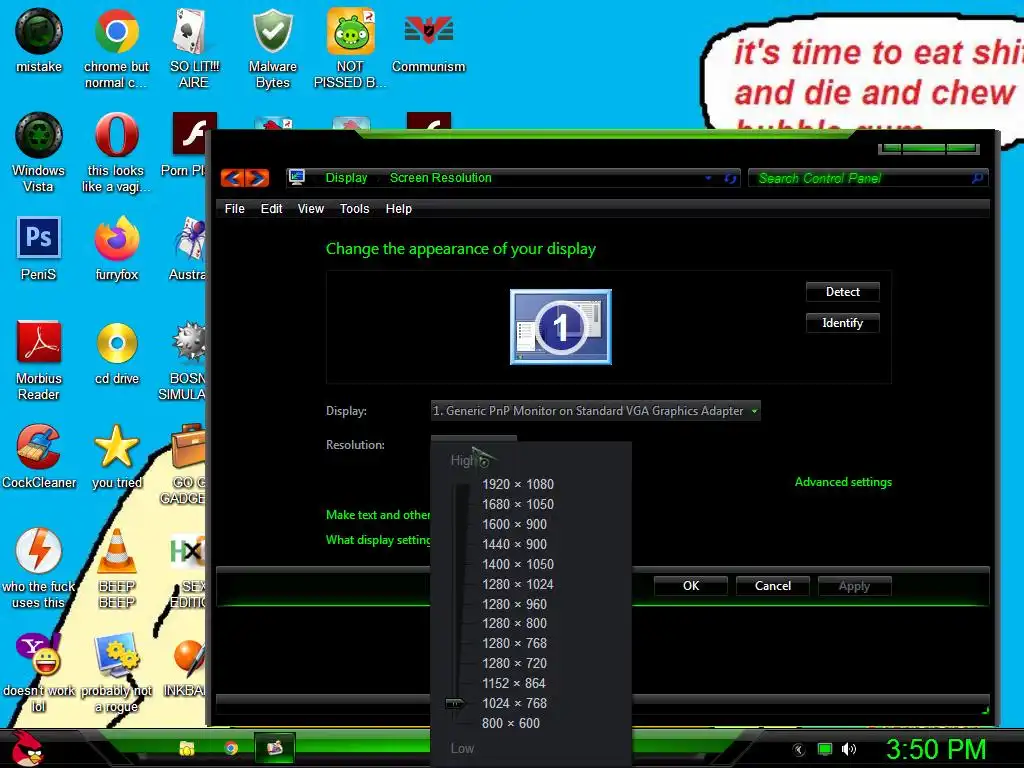1024x768 pixels.
Task: Select 1280 × 1024 in the resolution list
Action: click(517, 584)
